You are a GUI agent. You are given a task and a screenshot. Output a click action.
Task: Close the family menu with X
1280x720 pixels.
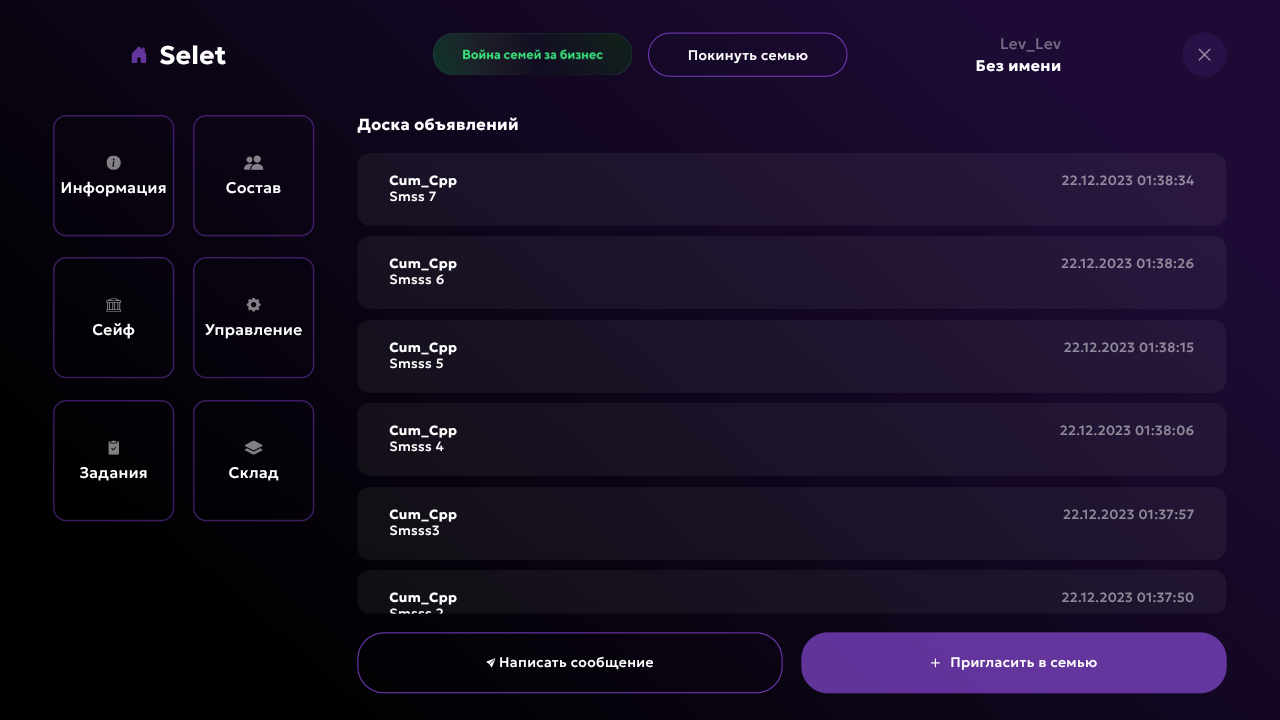(1204, 55)
